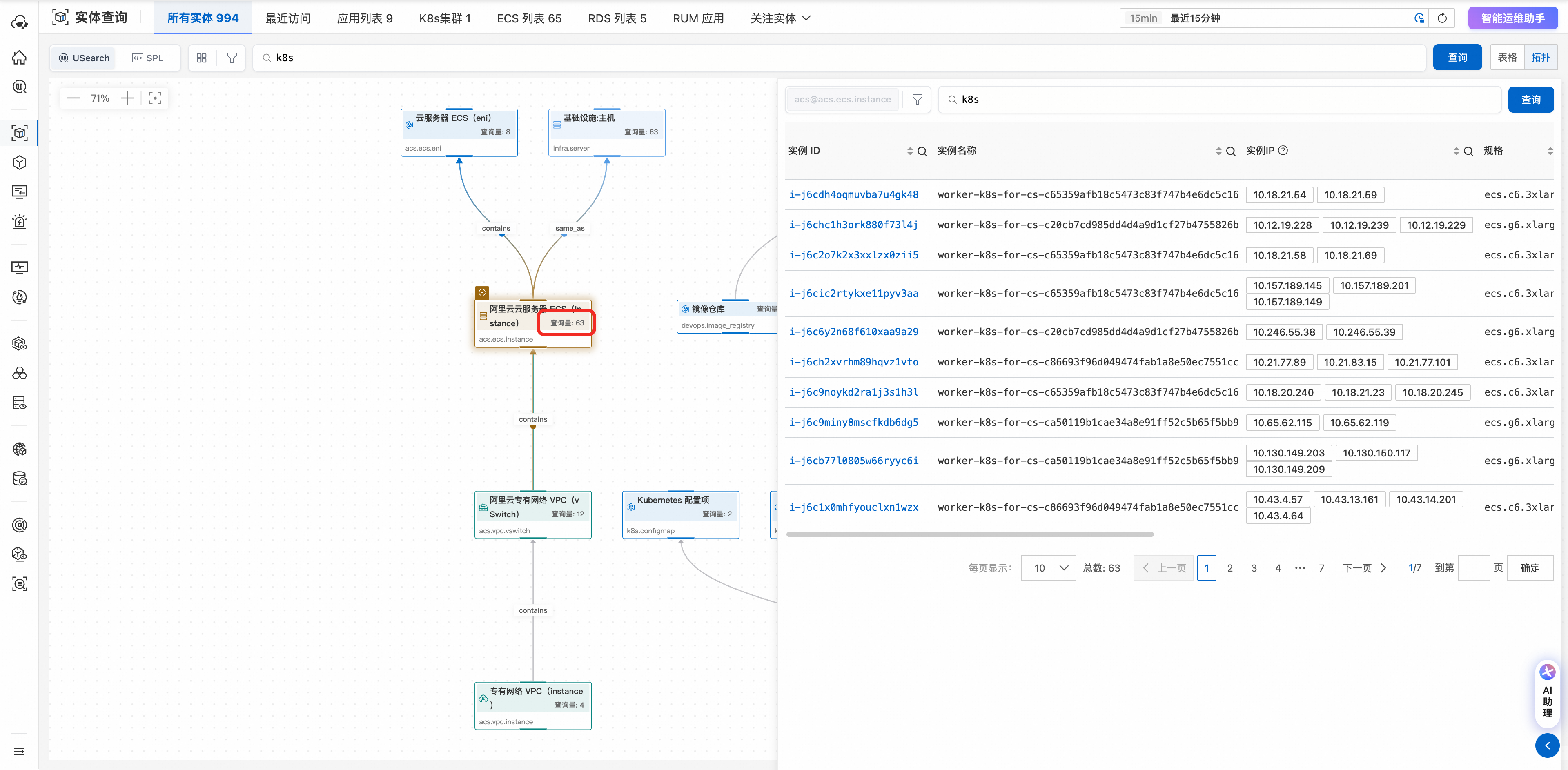Click the grid layout icon near SPL

[201, 58]
